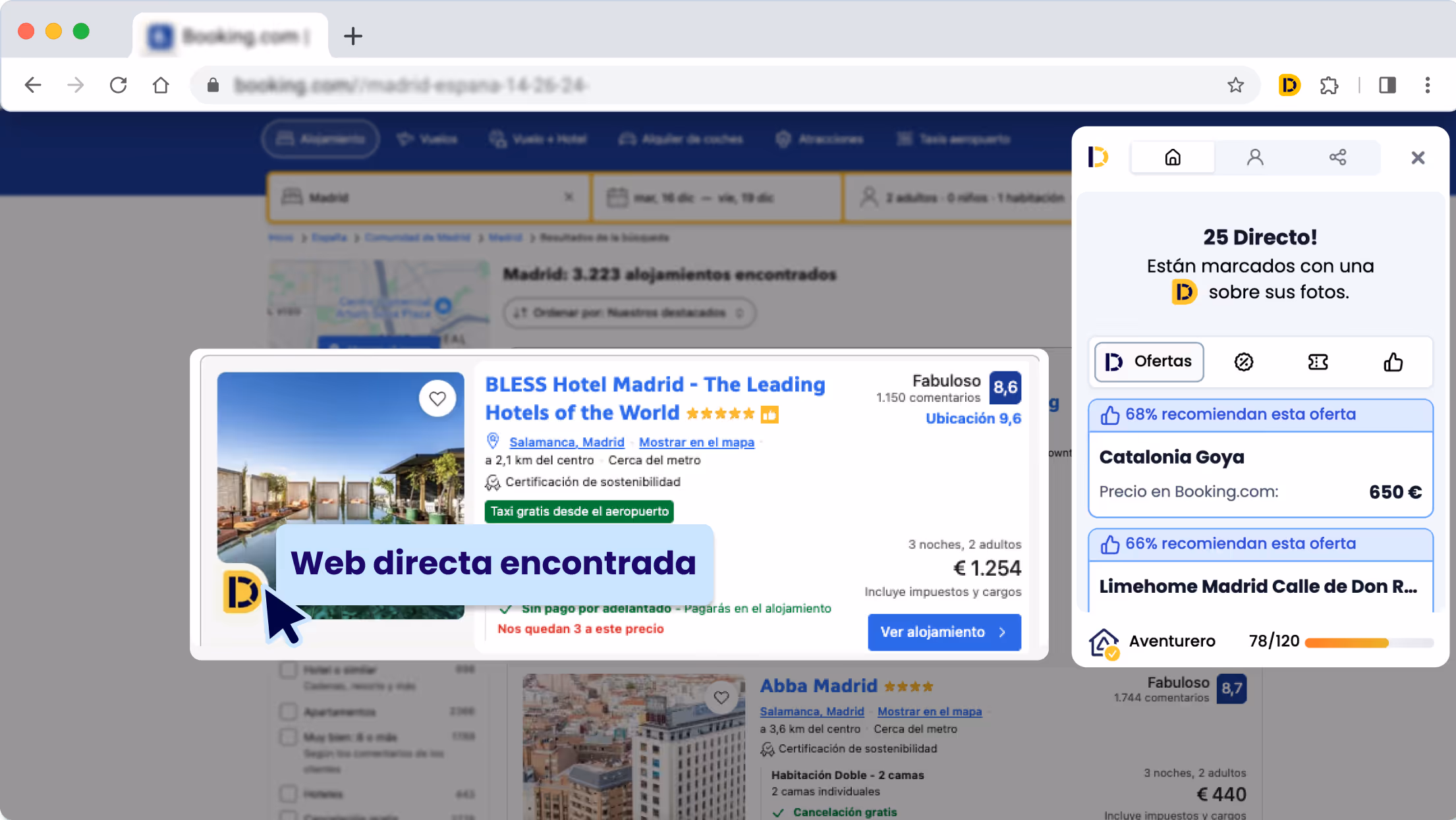Screen dimensions: 1456x820
Task: Open the Ordenar por sort dropdown
Action: [x=629, y=313]
